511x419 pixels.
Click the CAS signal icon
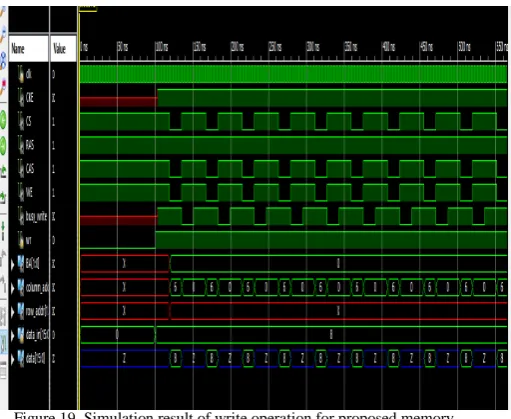[21, 169]
